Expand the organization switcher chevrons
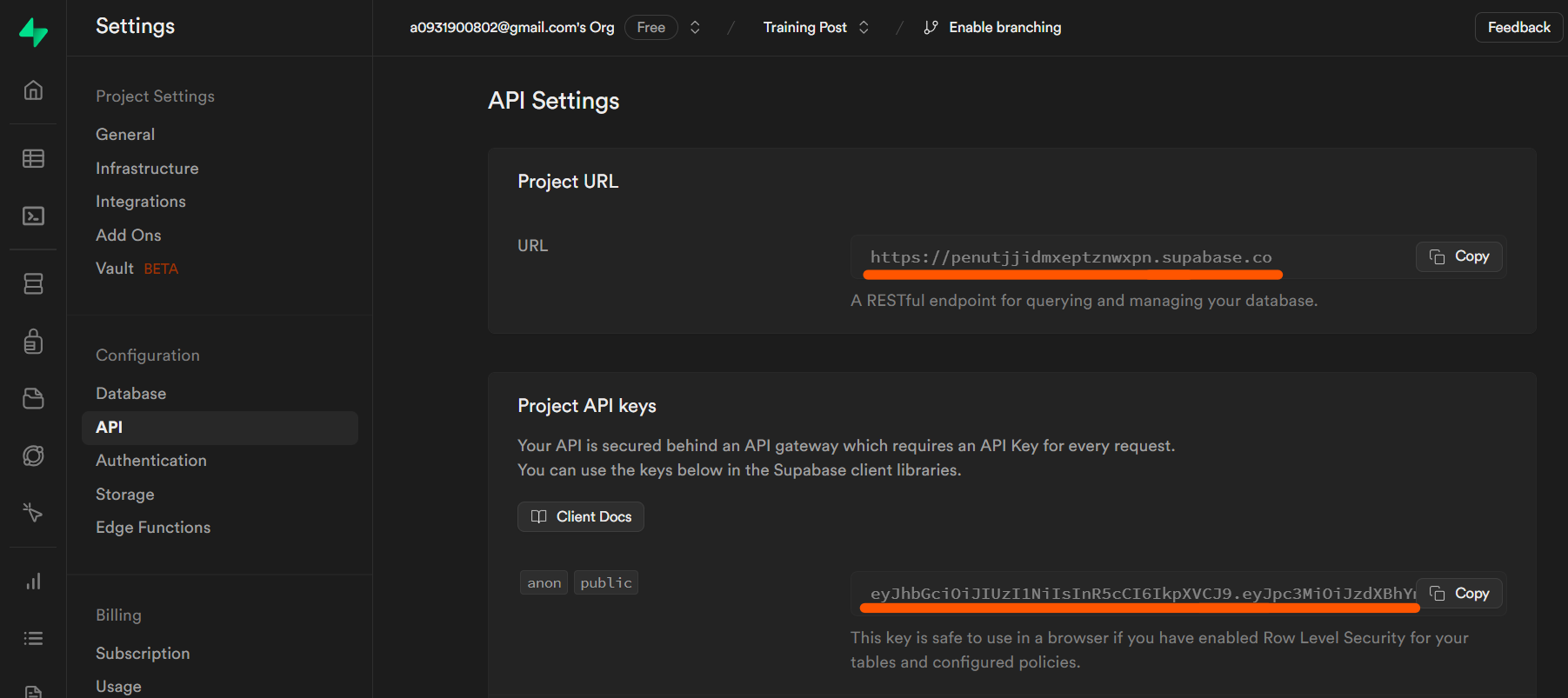The image size is (1568, 698). [x=695, y=27]
